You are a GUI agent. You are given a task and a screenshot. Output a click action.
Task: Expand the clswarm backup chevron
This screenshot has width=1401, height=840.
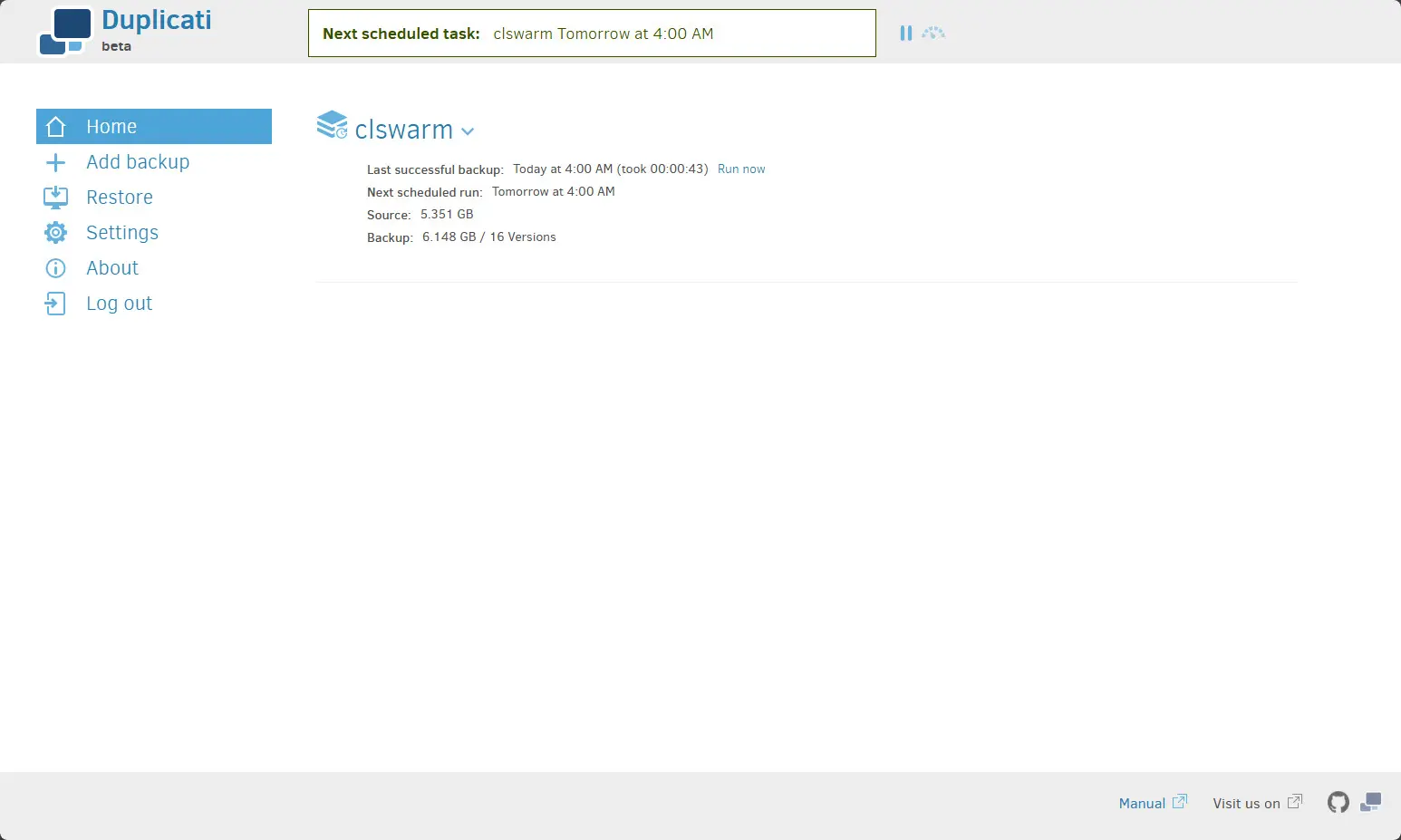point(468,131)
